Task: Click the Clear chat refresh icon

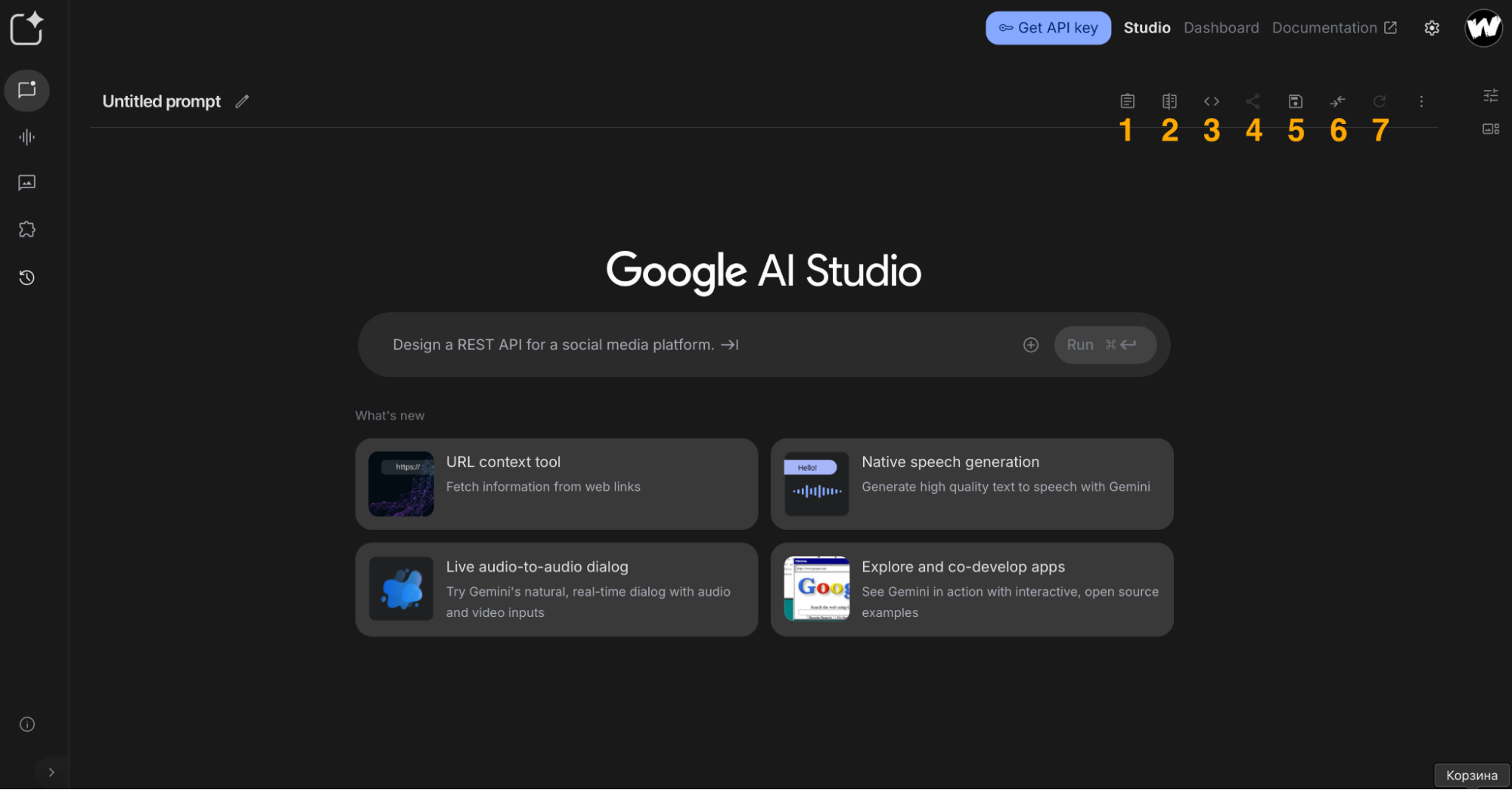Action: pyautogui.click(x=1380, y=101)
